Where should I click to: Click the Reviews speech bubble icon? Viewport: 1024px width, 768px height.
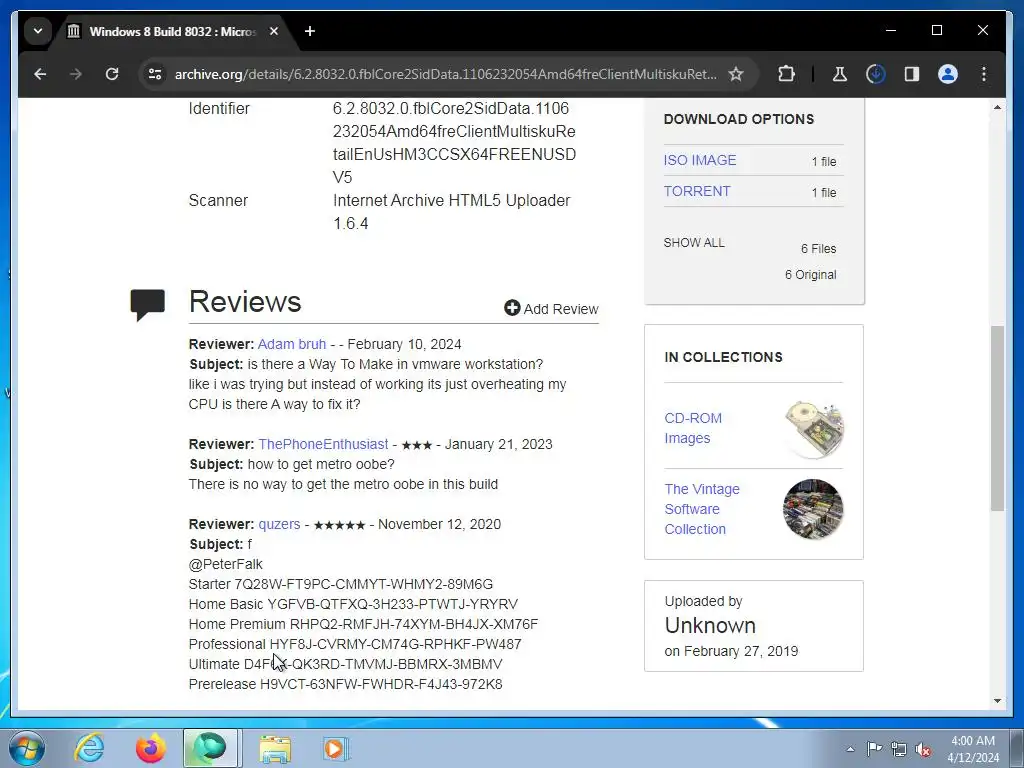[x=148, y=304]
